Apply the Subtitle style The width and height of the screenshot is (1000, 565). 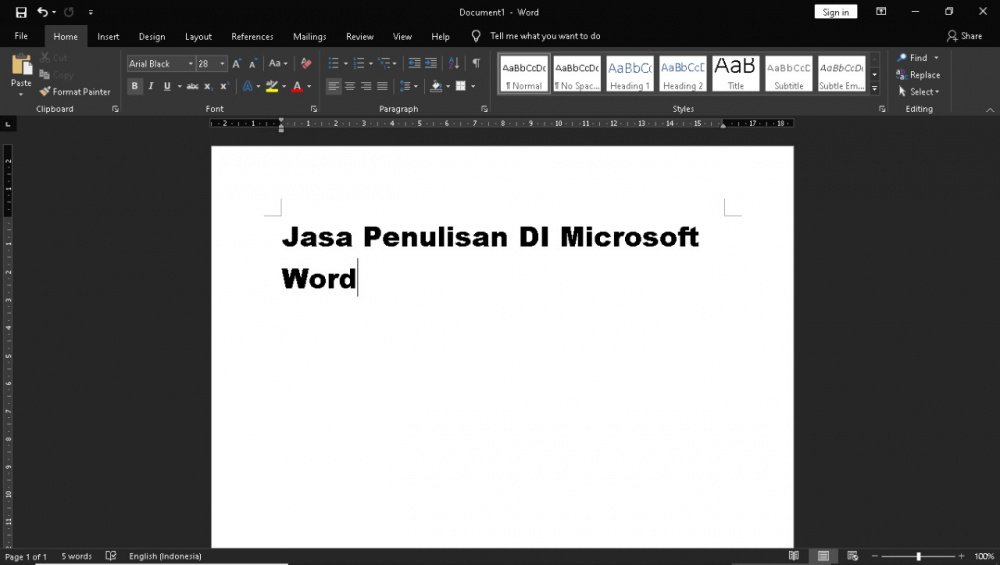pyautogui.click(x=789, y=73)
